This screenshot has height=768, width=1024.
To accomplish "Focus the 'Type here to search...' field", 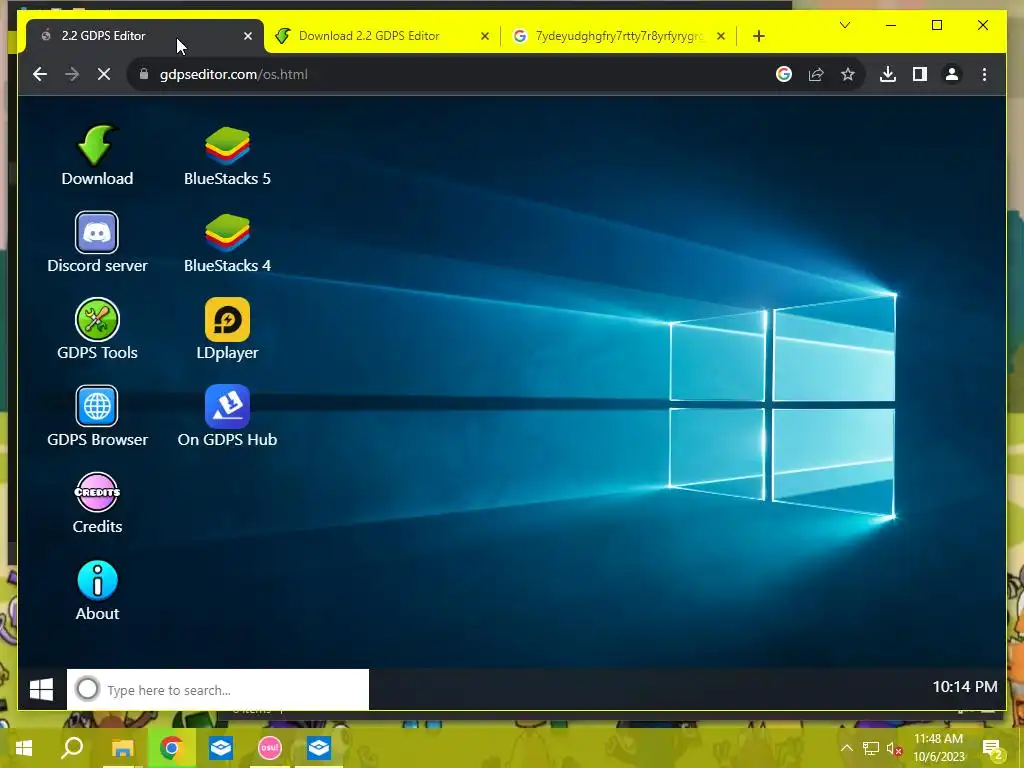I will [x=217, y=690].
